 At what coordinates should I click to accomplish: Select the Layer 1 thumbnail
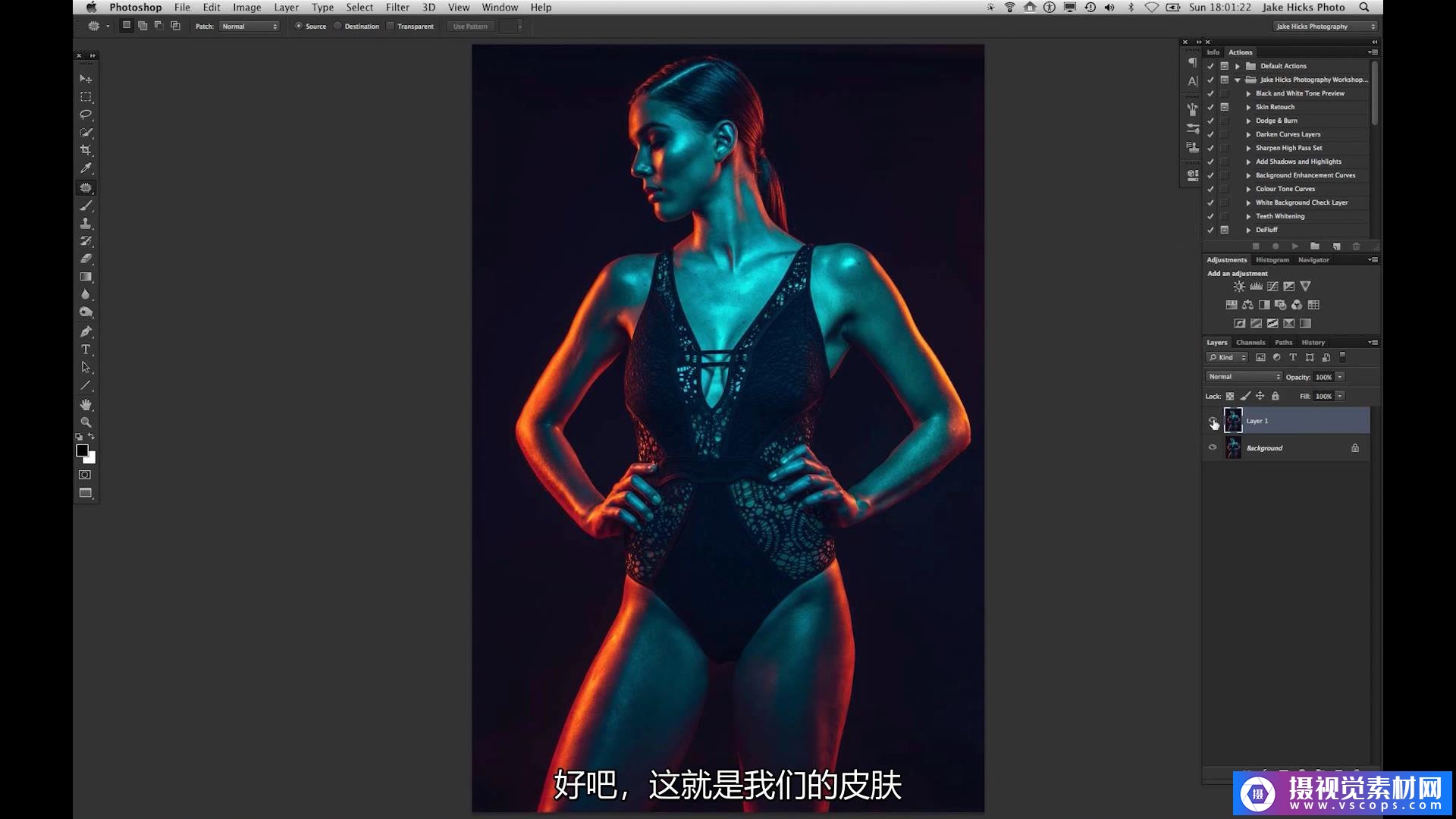coord(1233,421)
